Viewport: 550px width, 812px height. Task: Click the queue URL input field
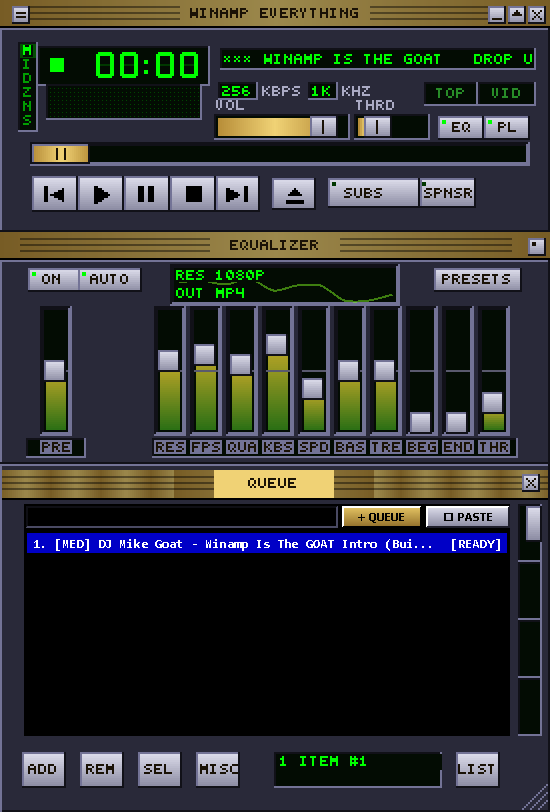coord(182,517)
